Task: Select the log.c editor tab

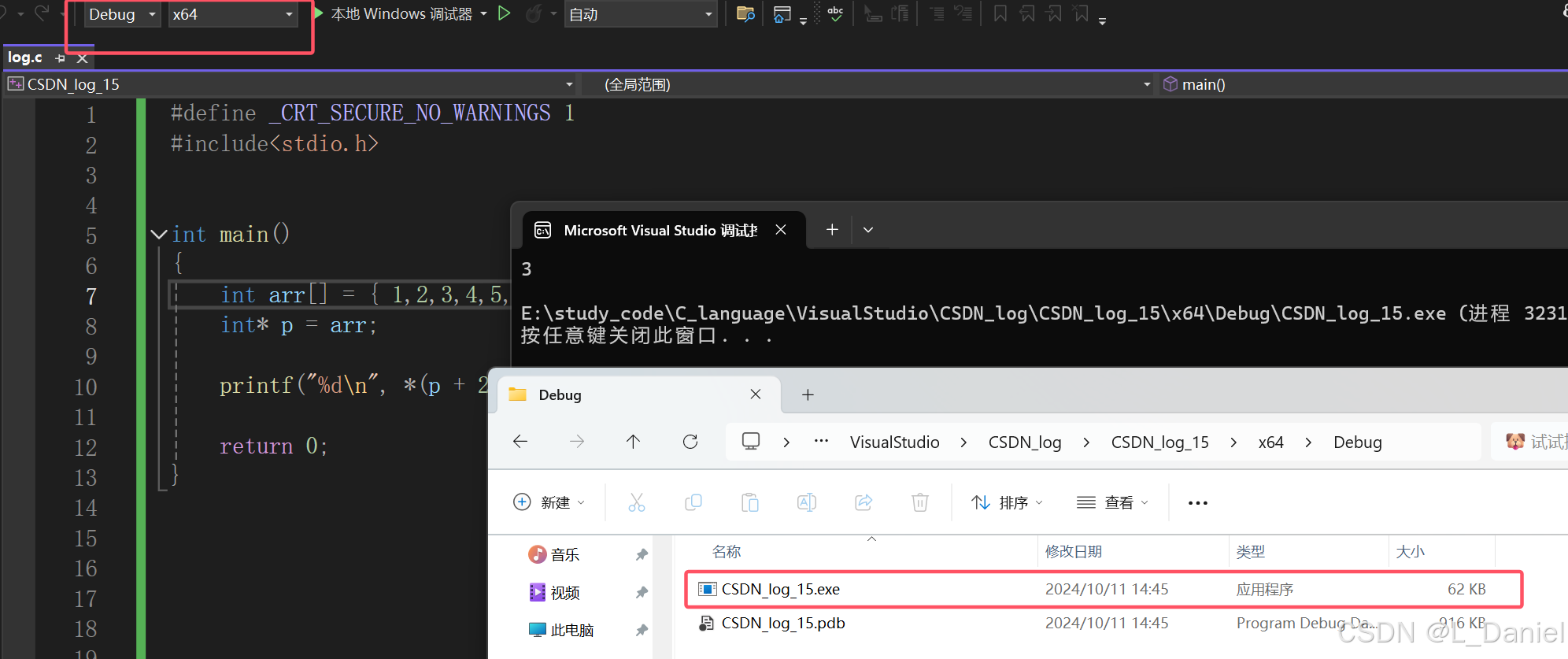Action: [25, 57]
